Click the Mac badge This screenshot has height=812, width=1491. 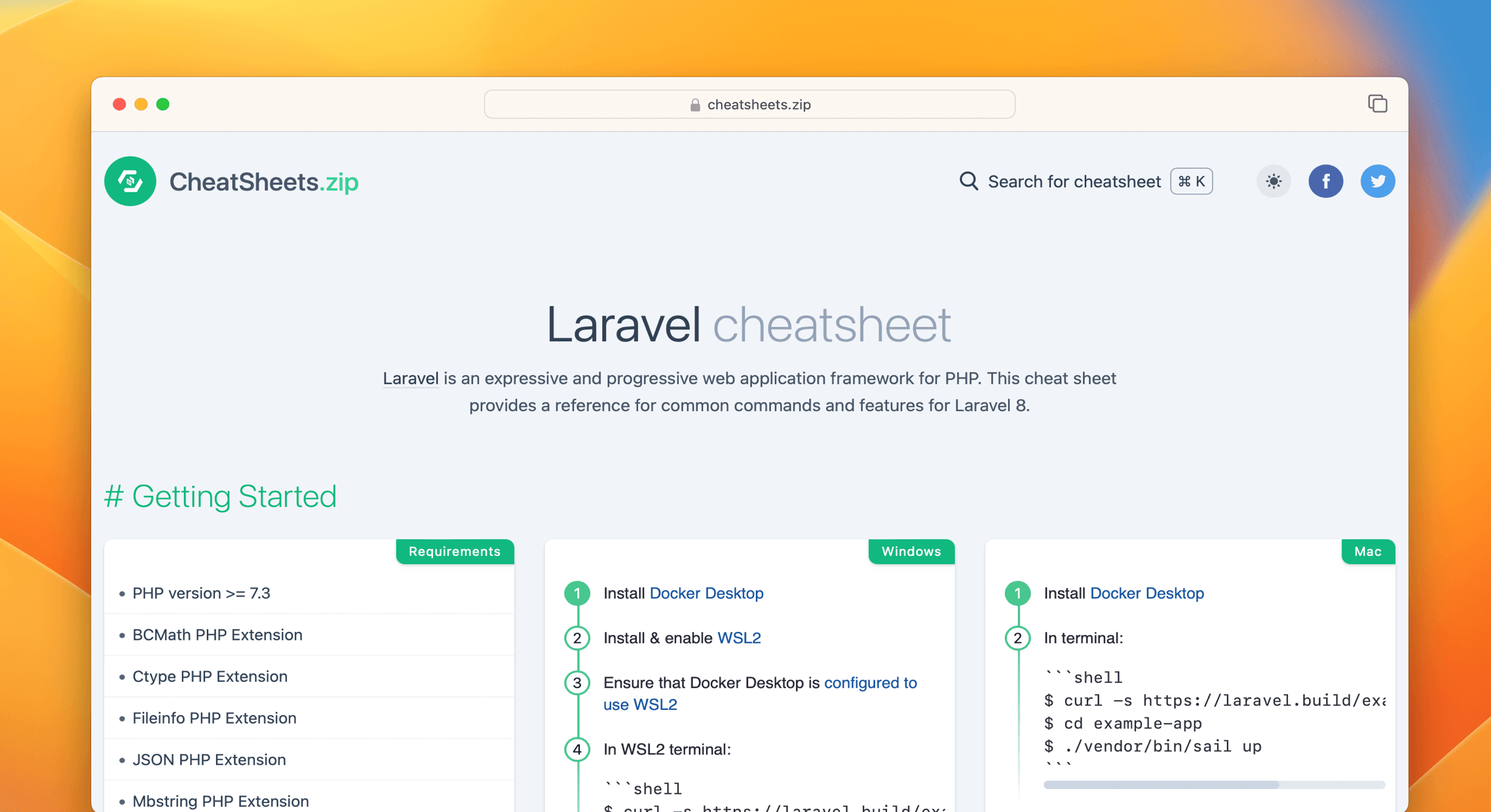pyautogui.click(x=1368, y=551)
